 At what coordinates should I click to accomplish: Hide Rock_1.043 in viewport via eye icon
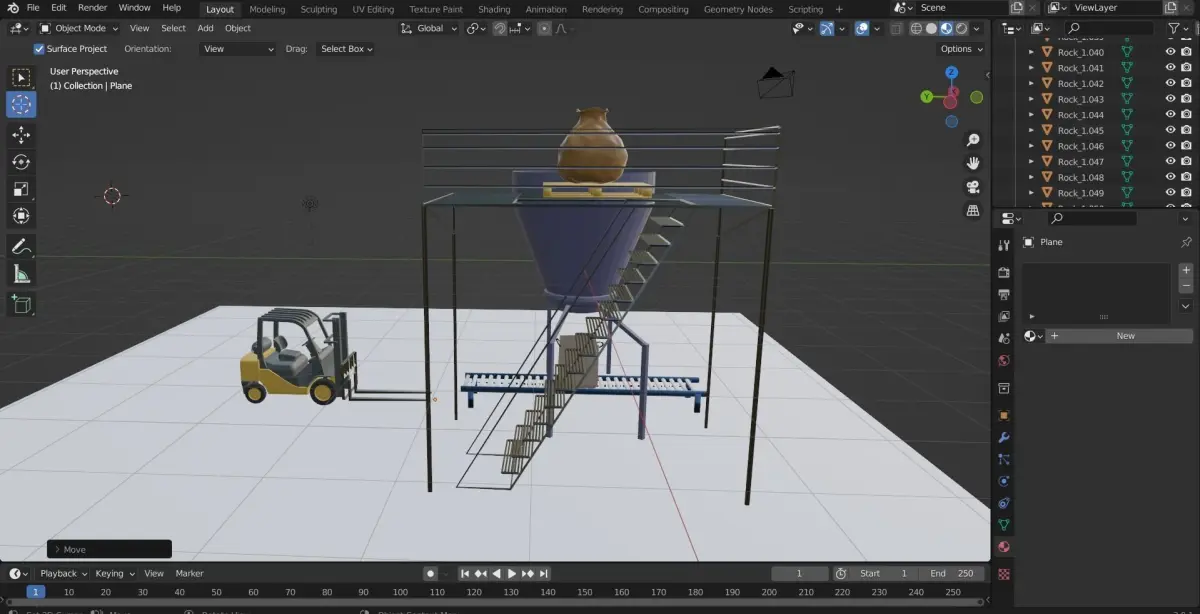click(1170, 99)
